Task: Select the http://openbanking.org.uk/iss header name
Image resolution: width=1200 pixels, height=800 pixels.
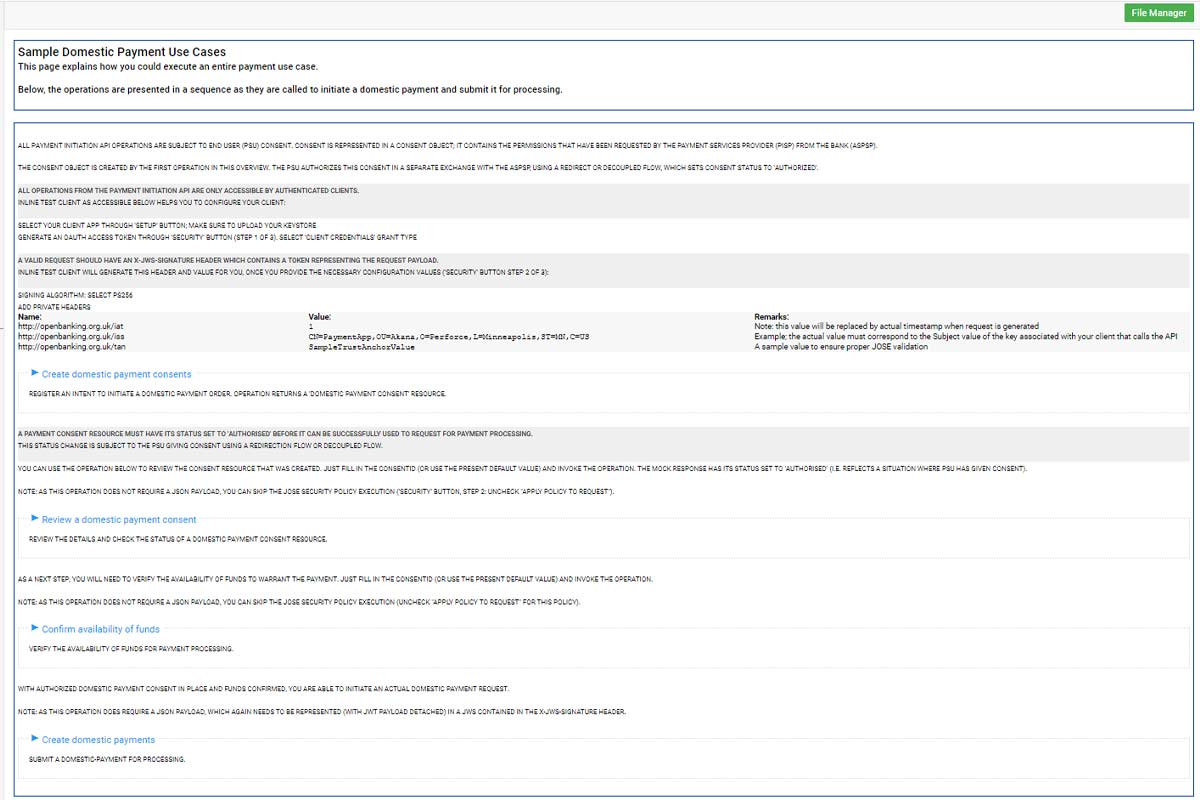Action: point(70,336)
